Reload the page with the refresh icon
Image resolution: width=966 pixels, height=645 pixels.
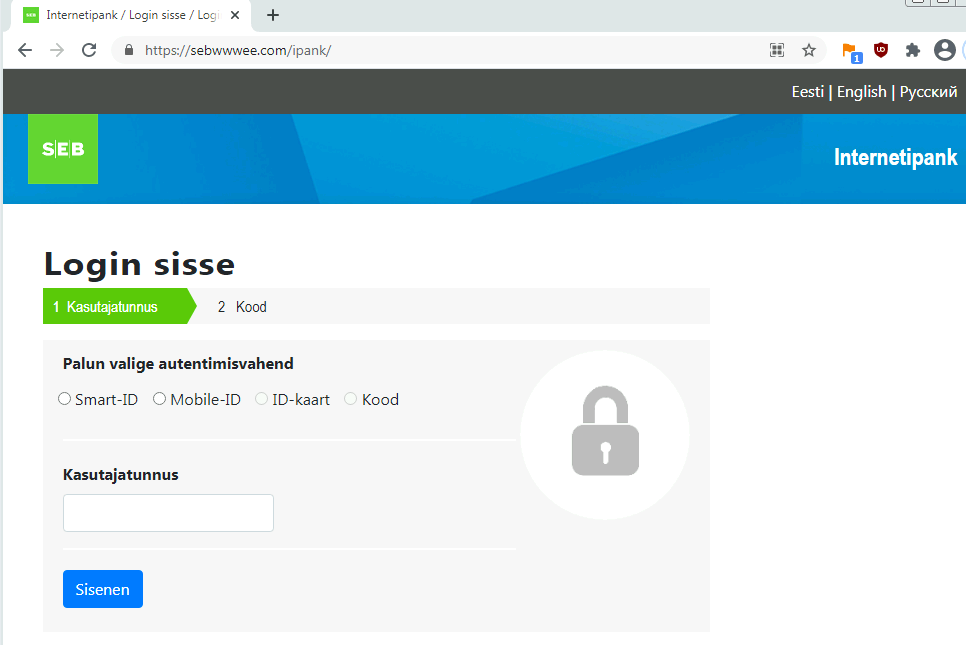[89, 50]
